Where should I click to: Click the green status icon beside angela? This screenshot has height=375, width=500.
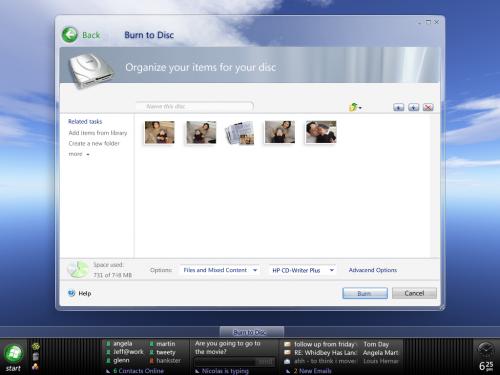point(108,343)
